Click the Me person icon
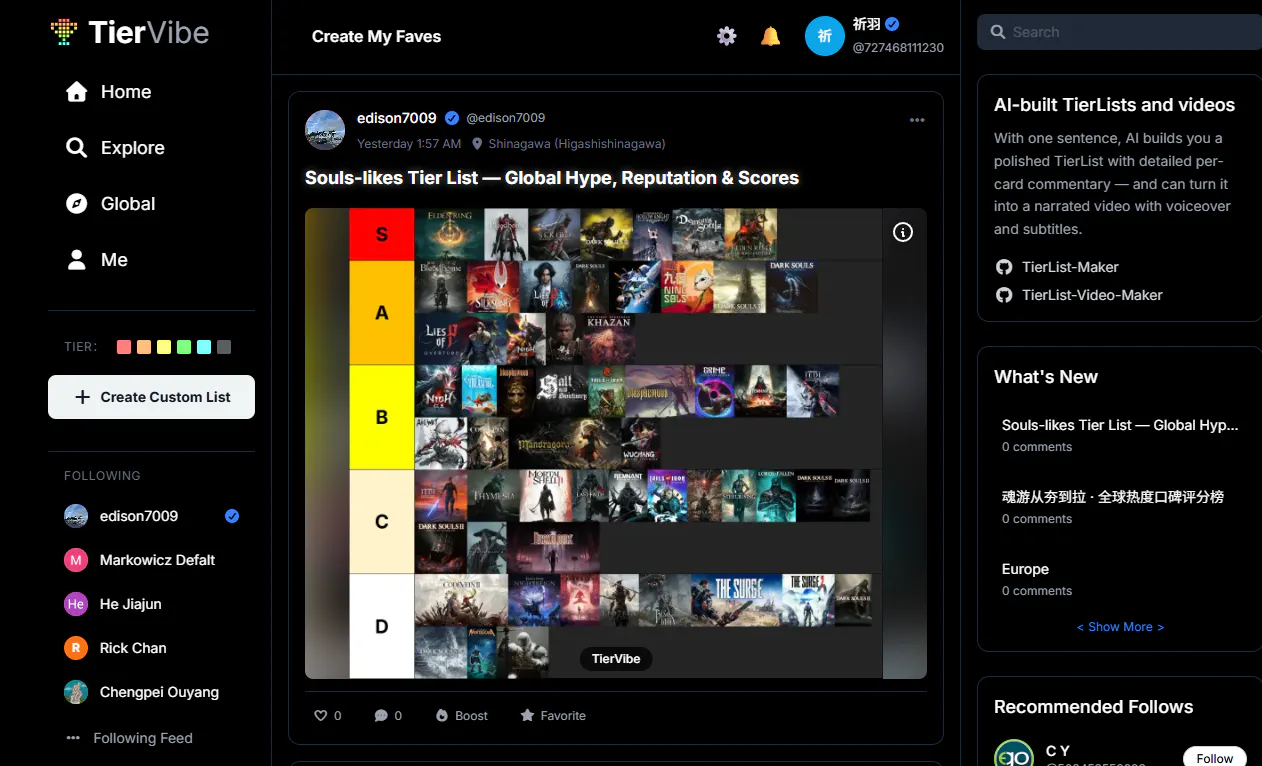Viewport: 1262px width, 766px height. tap(76, 260)
